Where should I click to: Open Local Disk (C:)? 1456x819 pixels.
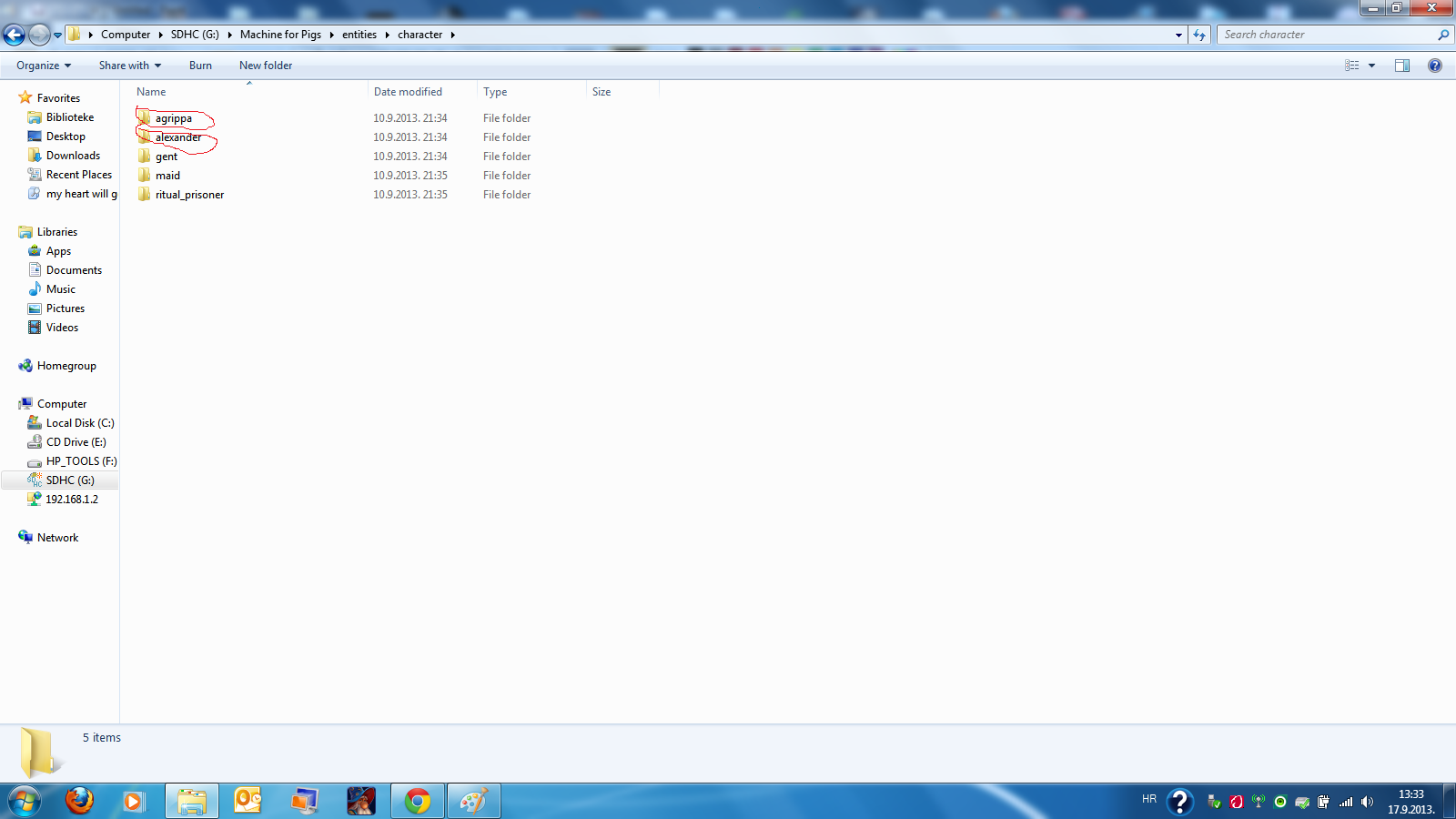click(x=71, y=423)
